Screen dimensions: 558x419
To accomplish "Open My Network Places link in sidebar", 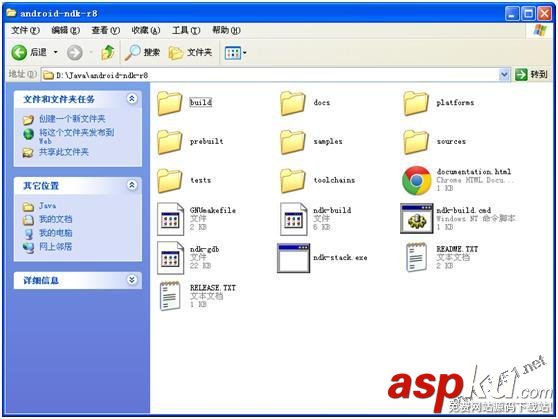I will pyautogui.click(x=55, y=246).
